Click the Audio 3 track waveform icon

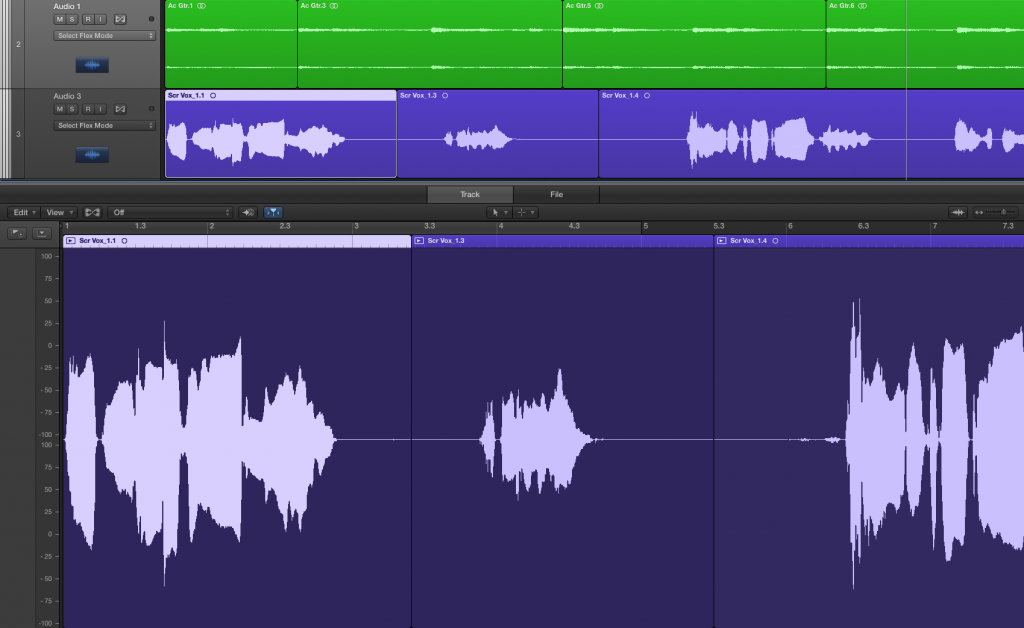click(92, 155)
